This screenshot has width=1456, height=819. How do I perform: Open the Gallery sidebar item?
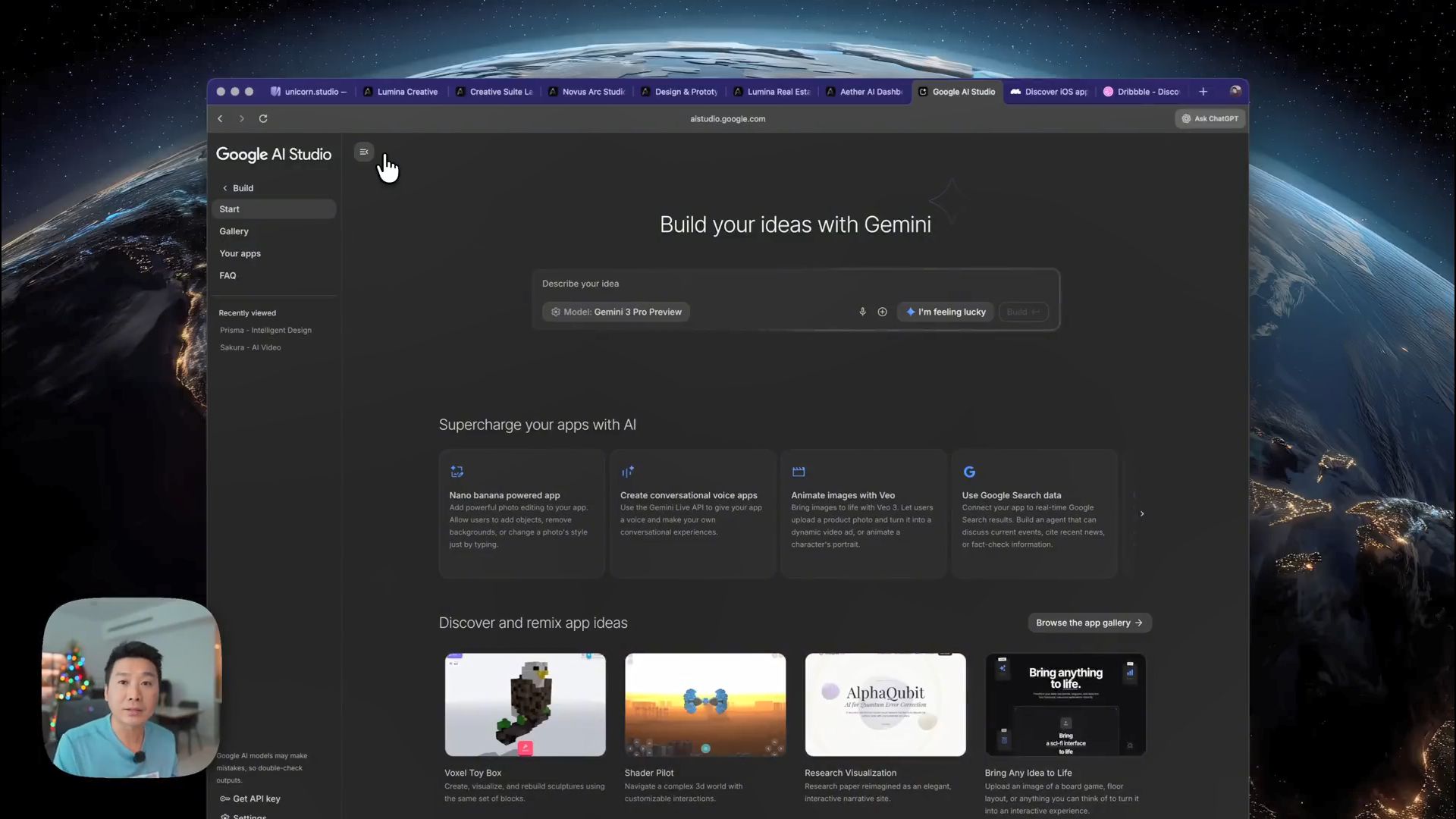point(234,231)
